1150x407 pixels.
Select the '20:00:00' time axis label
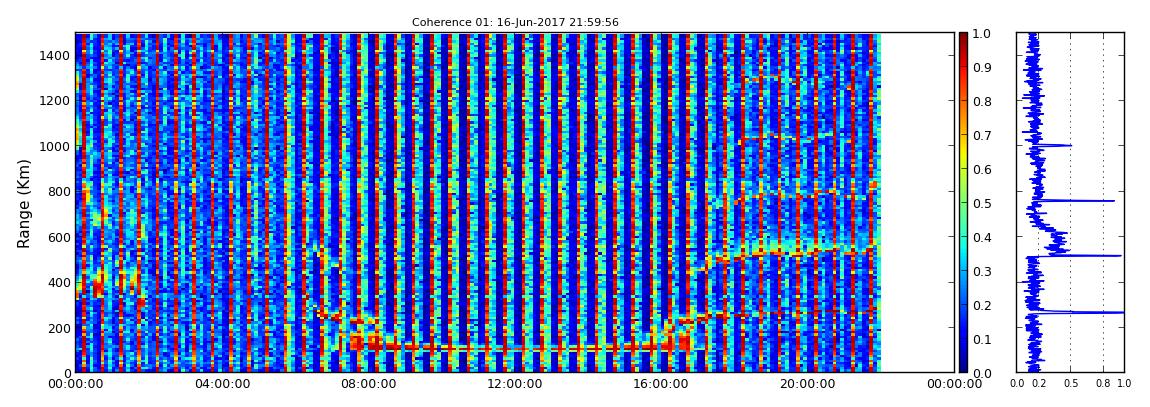pos(805,384)
